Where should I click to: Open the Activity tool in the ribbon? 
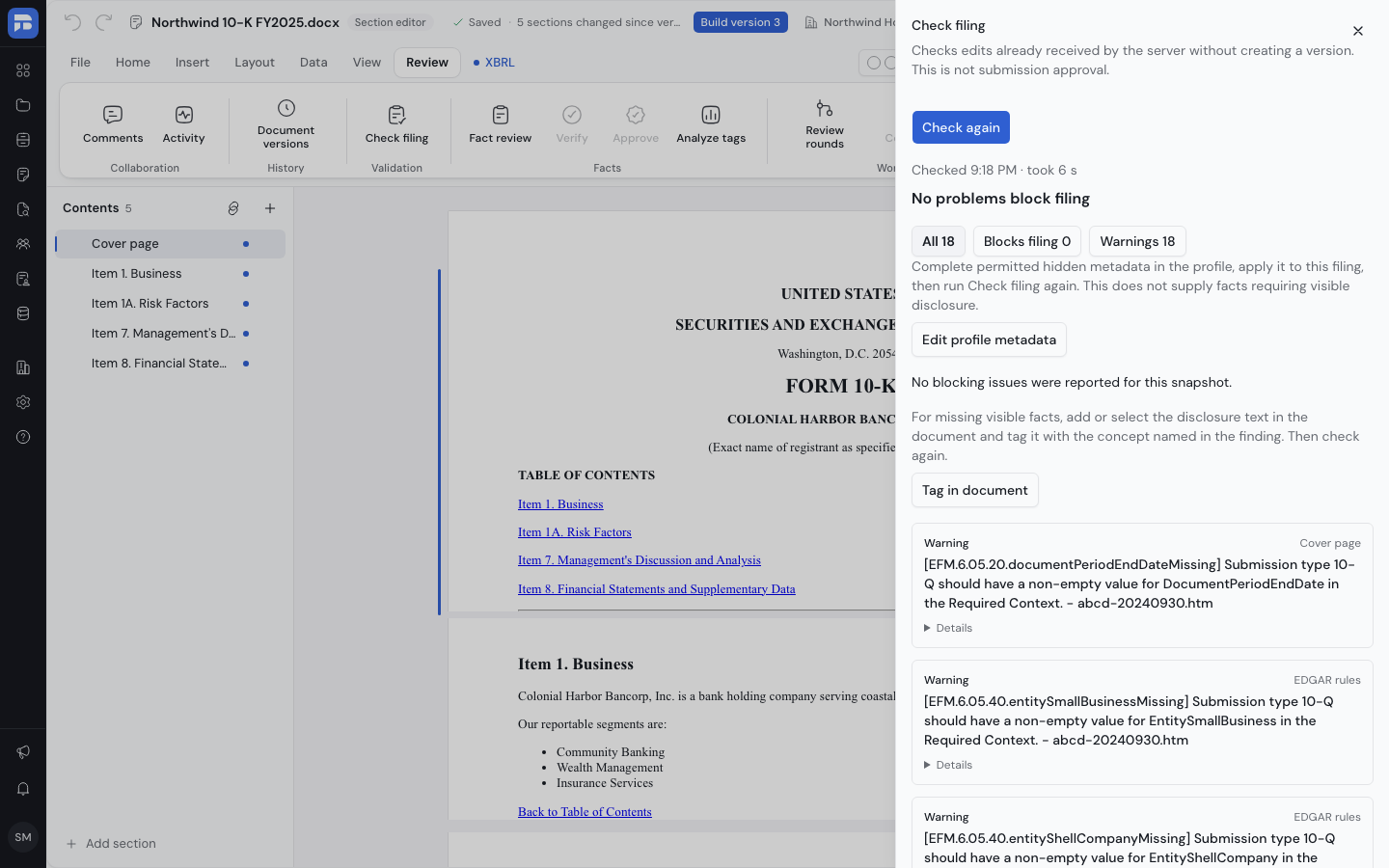click(183, 125)
